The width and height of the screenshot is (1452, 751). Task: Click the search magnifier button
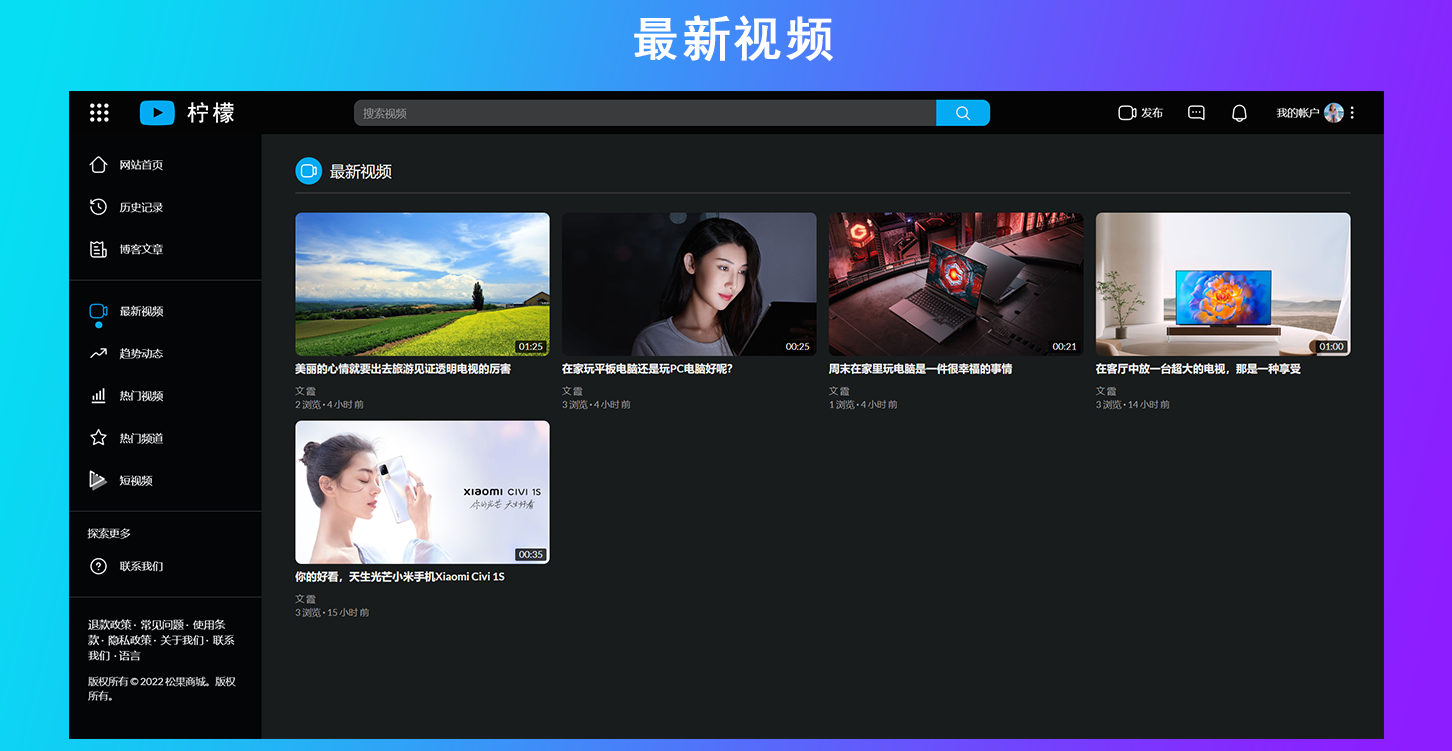coord(963,113)
